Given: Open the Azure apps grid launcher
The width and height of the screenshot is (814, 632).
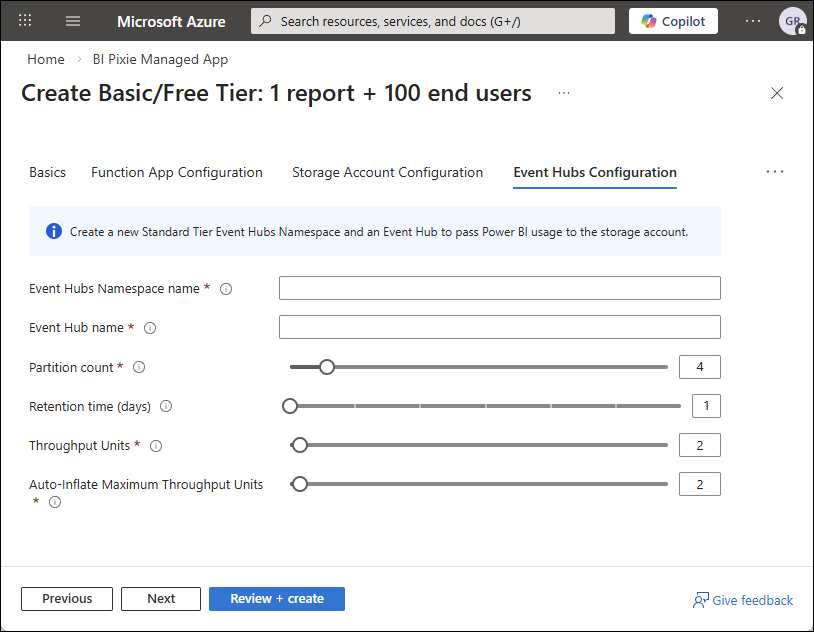Looking at the screenshot, I should click(25, 21).
